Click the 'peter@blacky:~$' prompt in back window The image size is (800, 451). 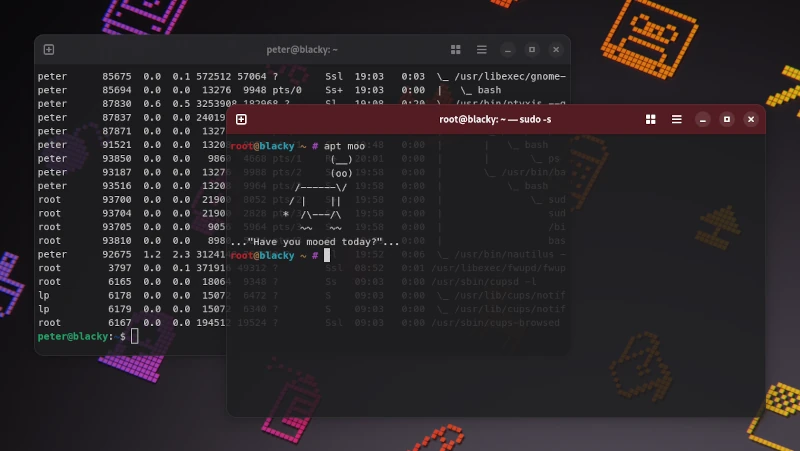coord(82,337)
